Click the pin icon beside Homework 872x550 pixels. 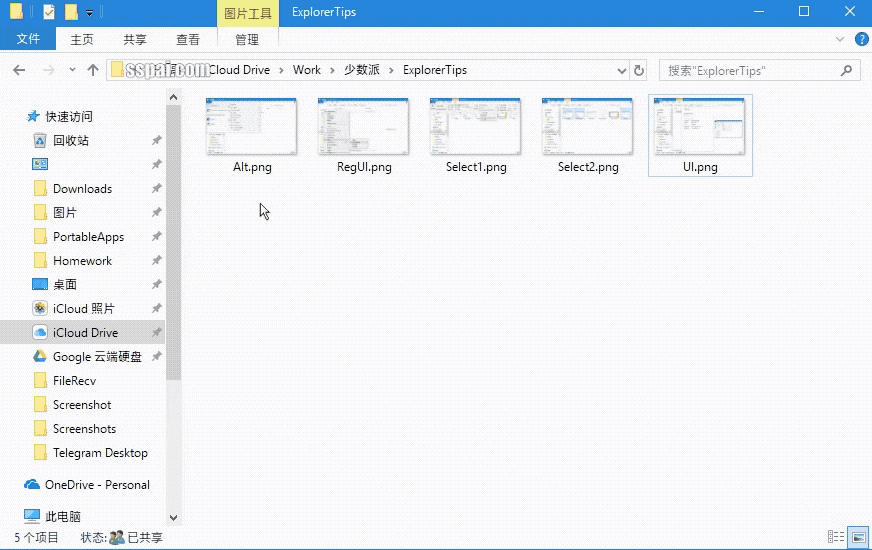coord(157,260)
